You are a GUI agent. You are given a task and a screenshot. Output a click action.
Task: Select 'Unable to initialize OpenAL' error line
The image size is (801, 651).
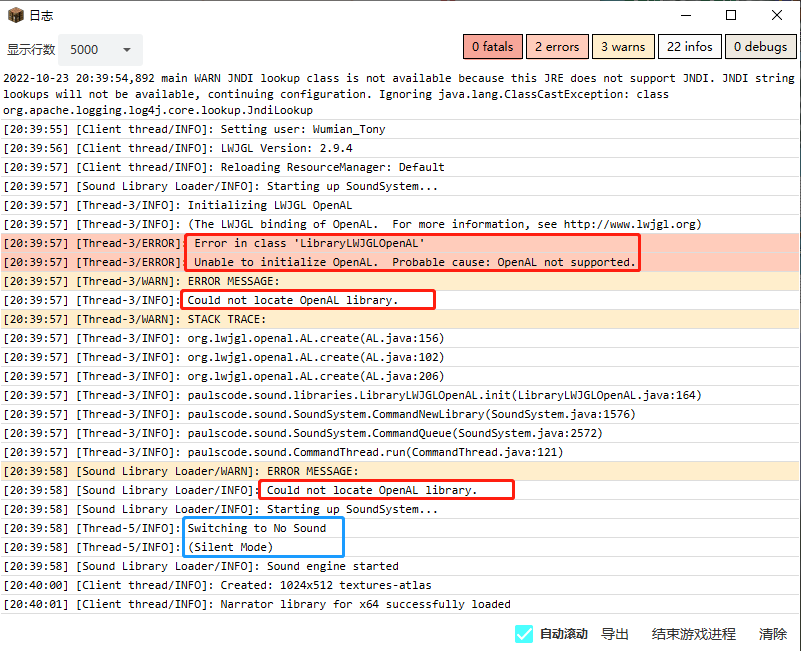[400, 262]
